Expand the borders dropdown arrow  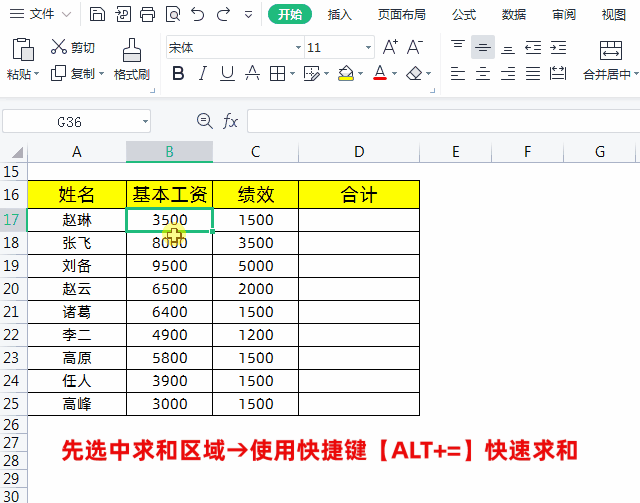pos(292,74)
